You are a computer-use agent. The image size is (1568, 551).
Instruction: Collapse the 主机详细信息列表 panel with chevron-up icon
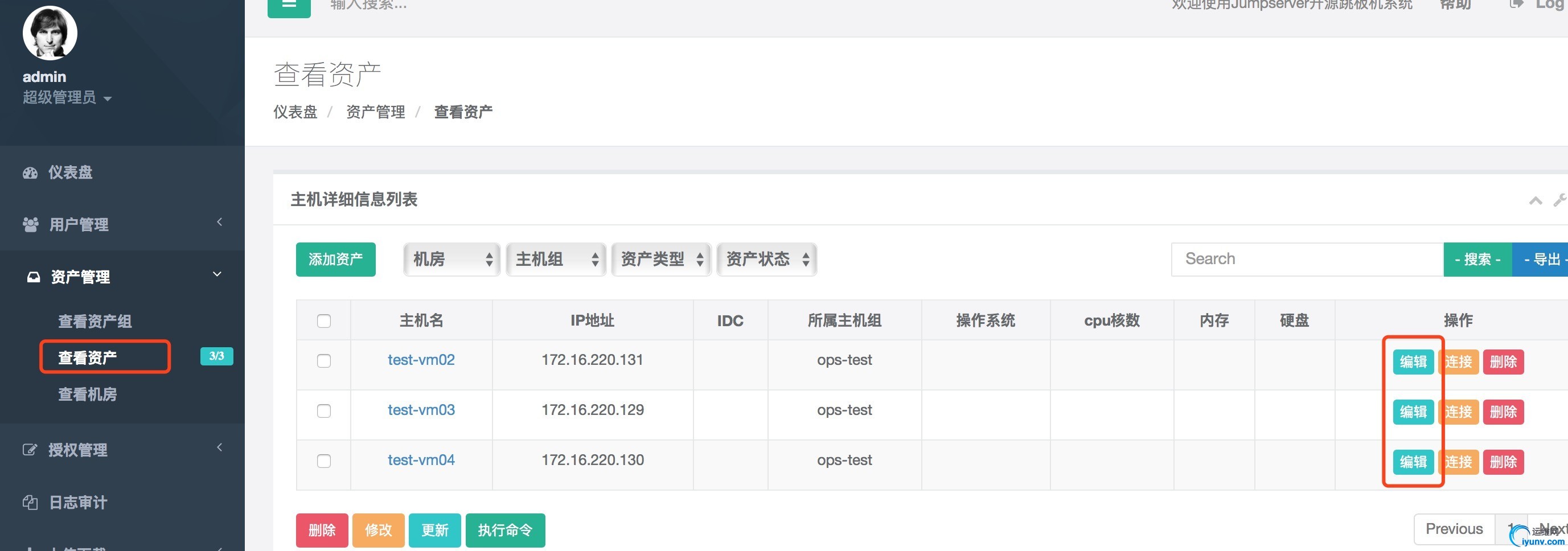point(1535,200)
